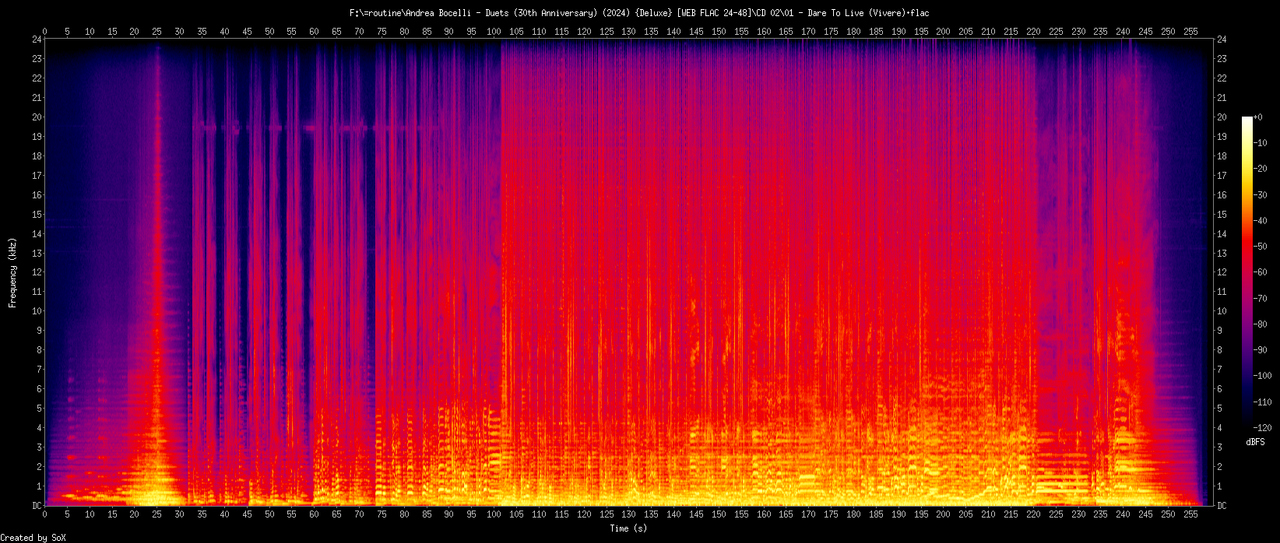Viewport: 1280px width, 543px height.
Task: Click the "Time (s)" axis label
Action: coord(631,528)
